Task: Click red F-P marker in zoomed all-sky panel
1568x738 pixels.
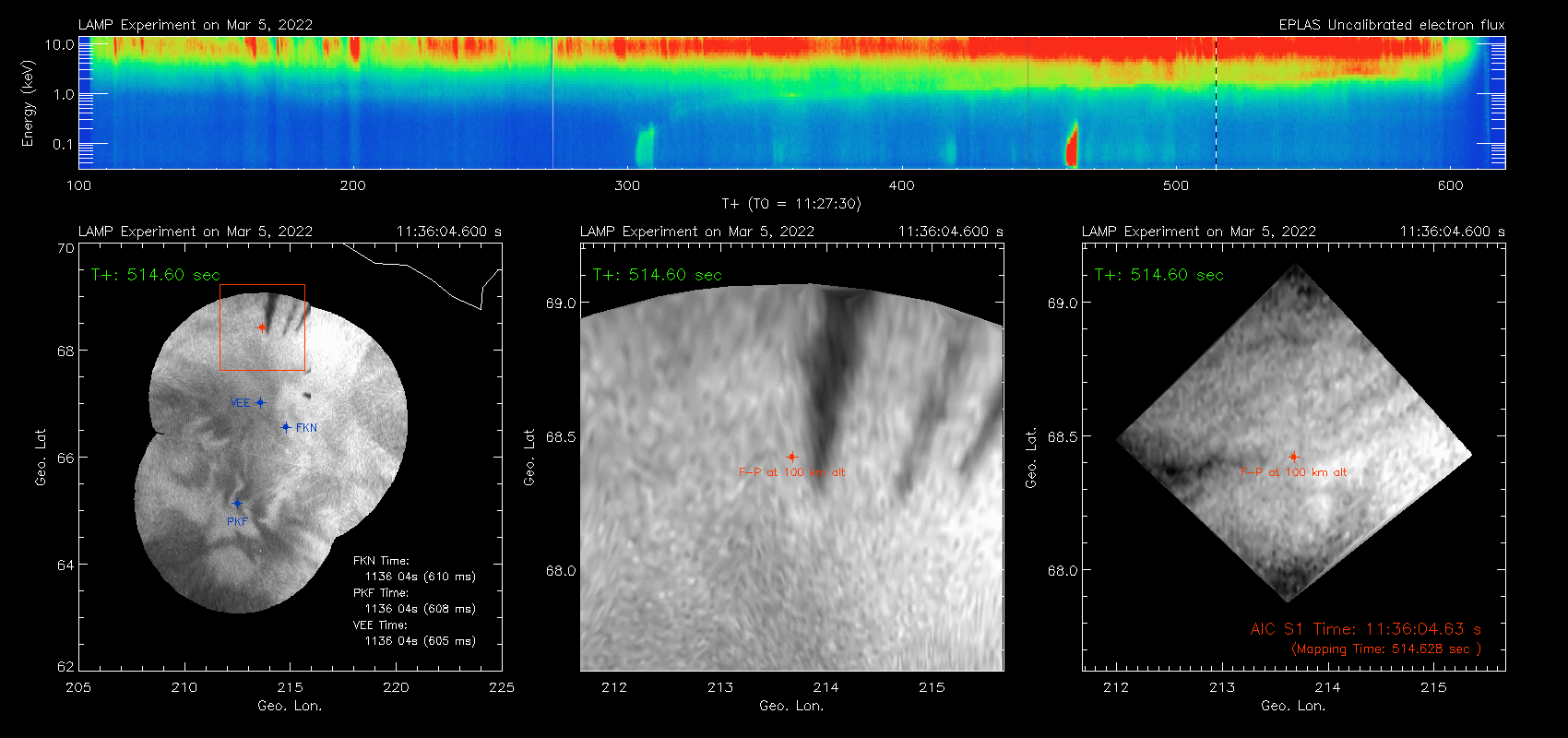Action: [791, 457]
